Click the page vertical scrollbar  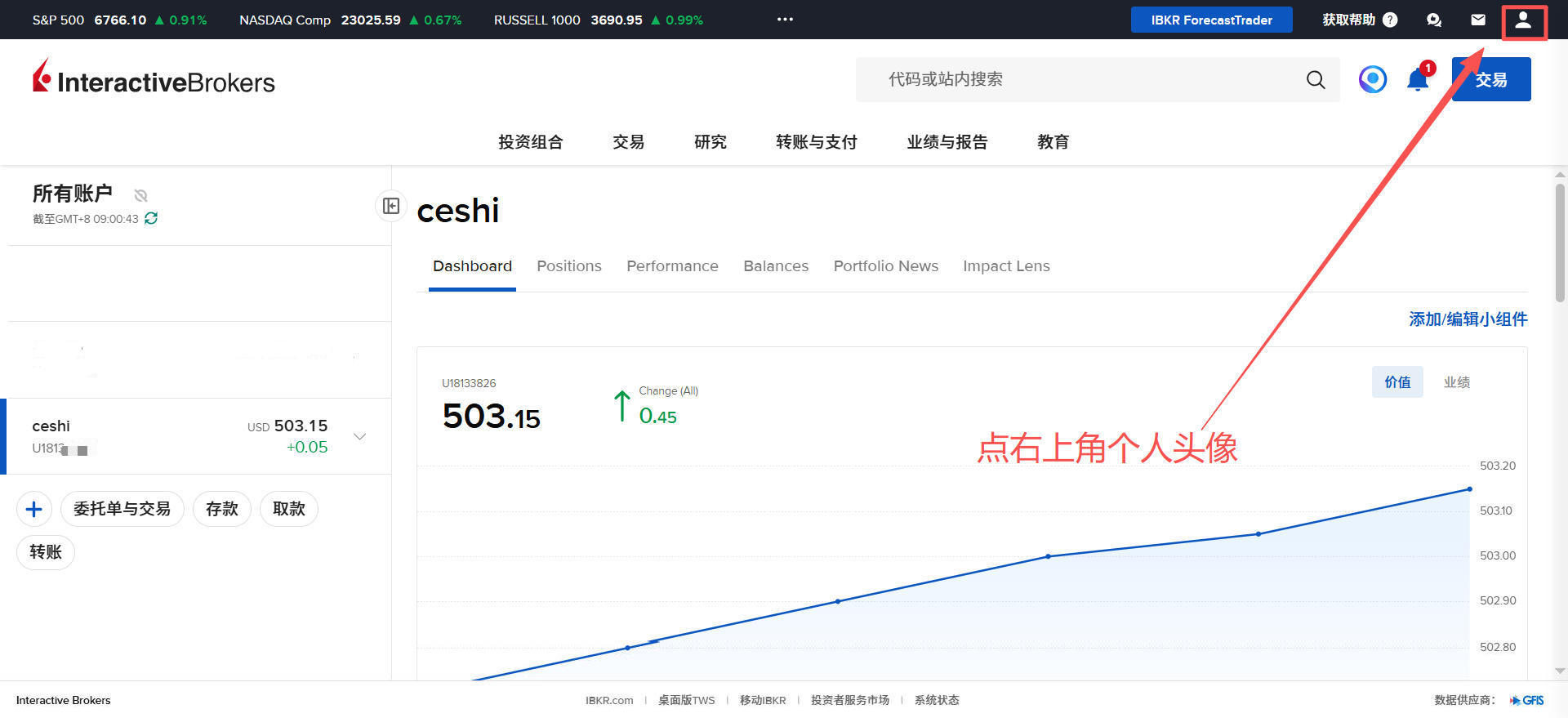pyautogui.click(x=1560, y=245)
